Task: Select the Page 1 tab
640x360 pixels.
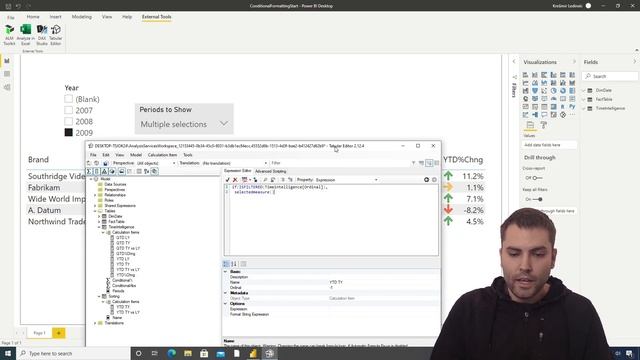Action: tap(40, 333)
